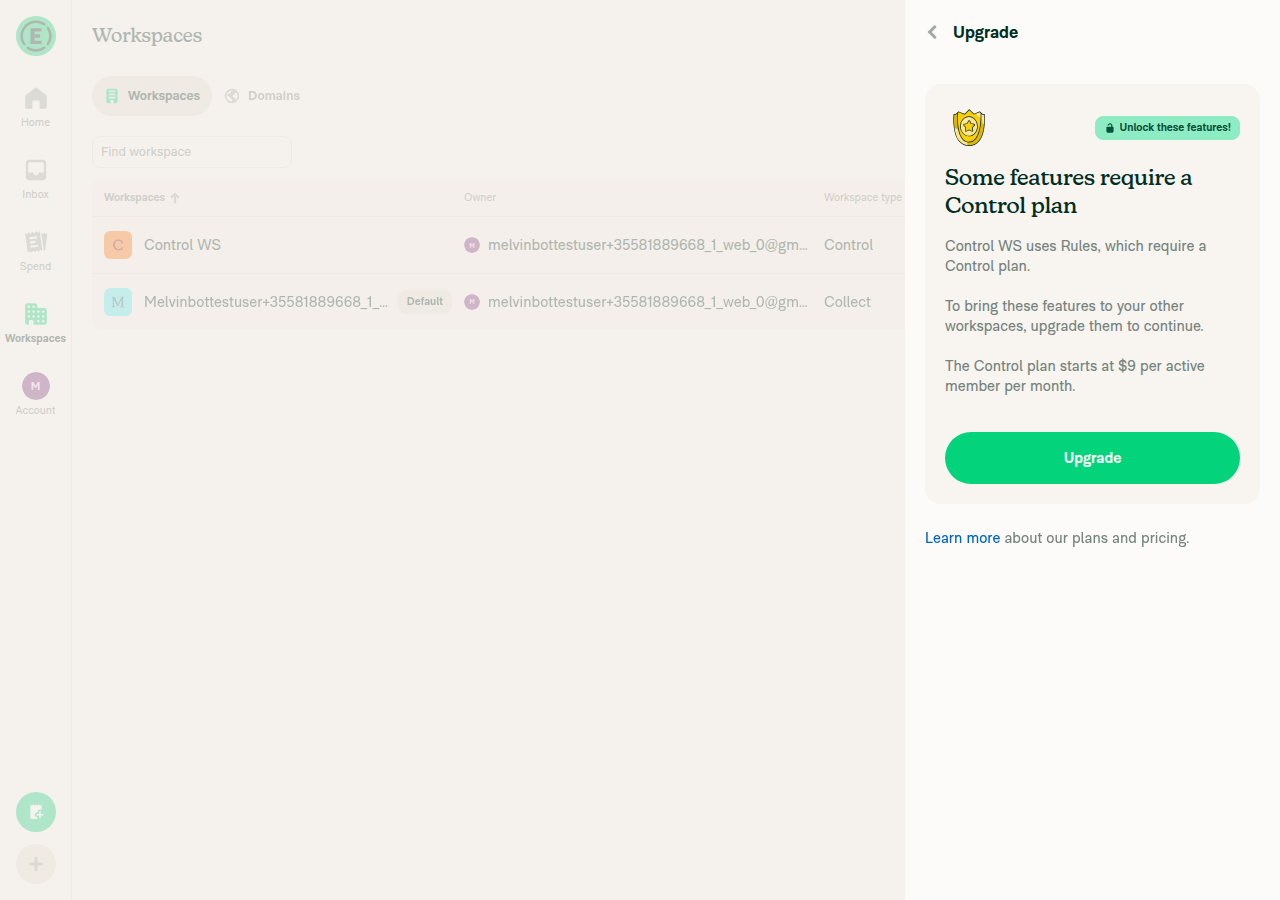
Task: Open the Spend section
Action: click(36, 251)
